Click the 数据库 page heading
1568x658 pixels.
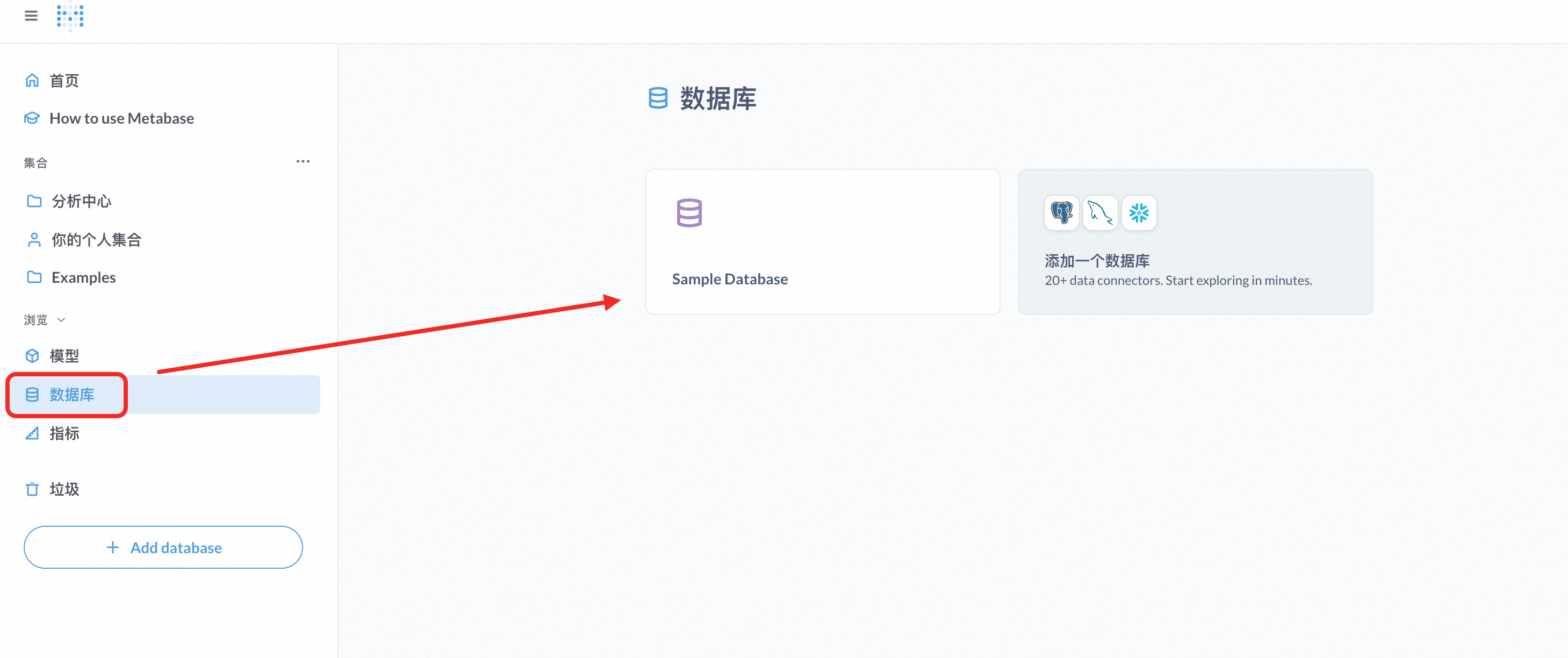[x=718, y=98]
